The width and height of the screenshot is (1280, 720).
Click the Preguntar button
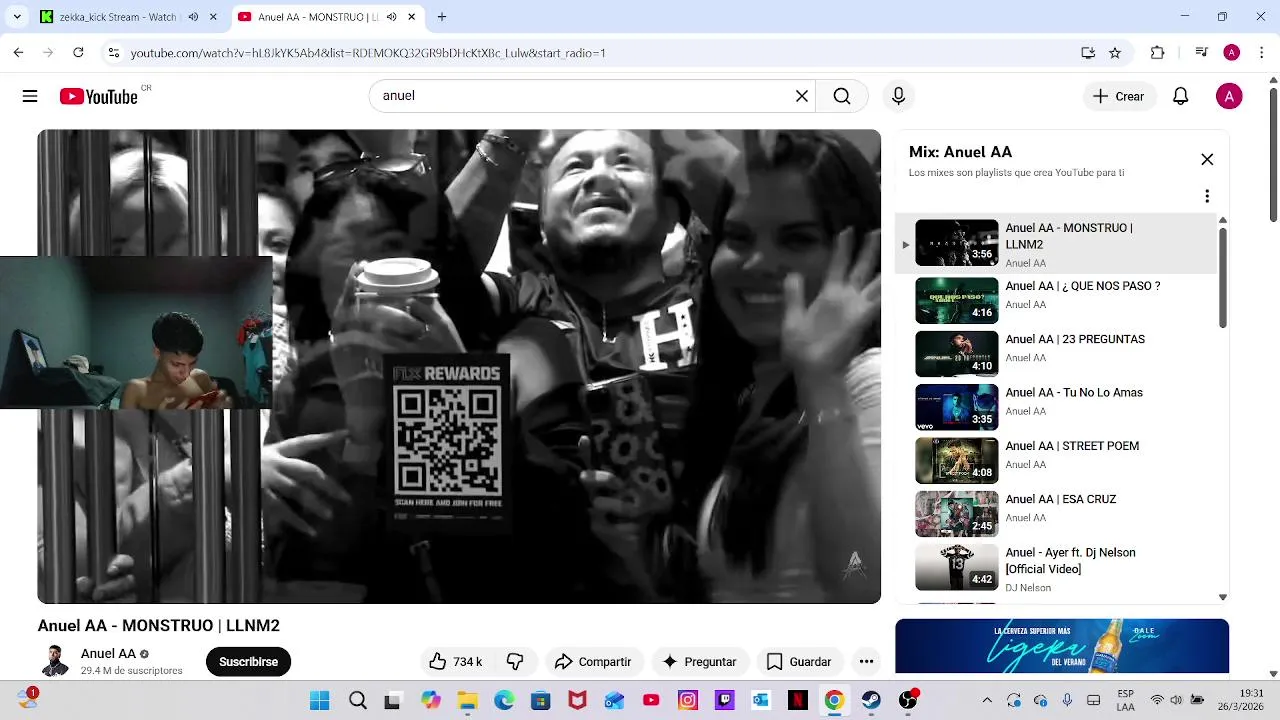pyautogui.click(x=699, y=662)
